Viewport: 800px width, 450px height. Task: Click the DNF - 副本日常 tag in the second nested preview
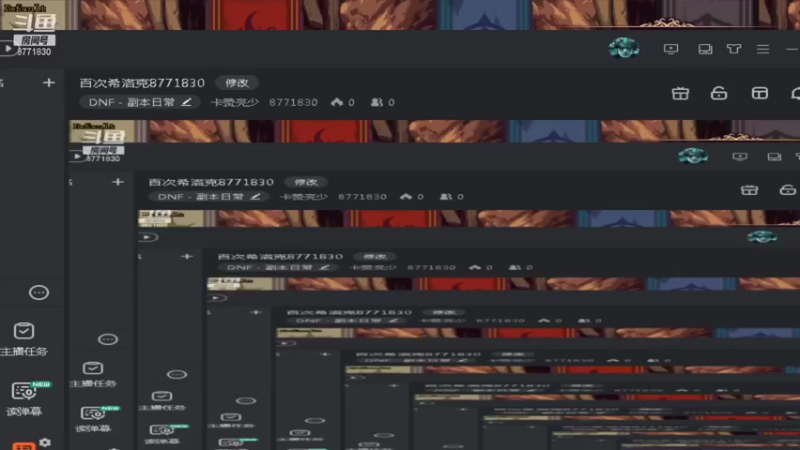[278, 267]
